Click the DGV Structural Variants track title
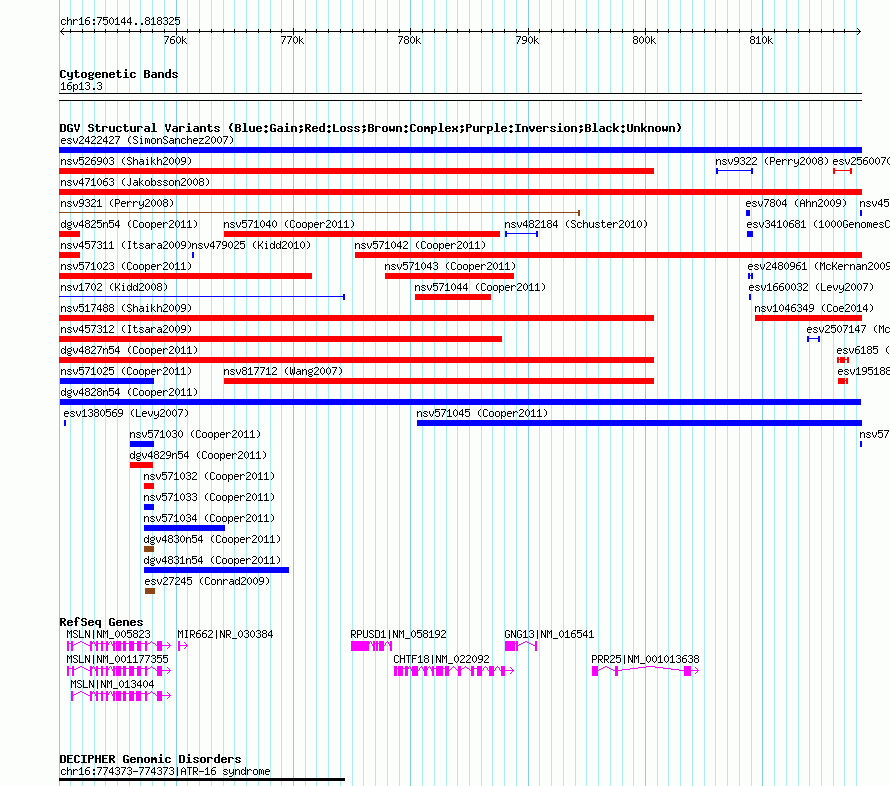 pos(371,128)
